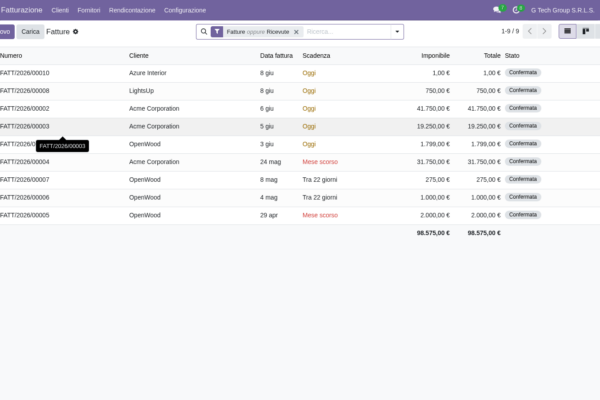Click the purple filter funnel icon
Screen dimensions: 600x400
tap(217, 32)
